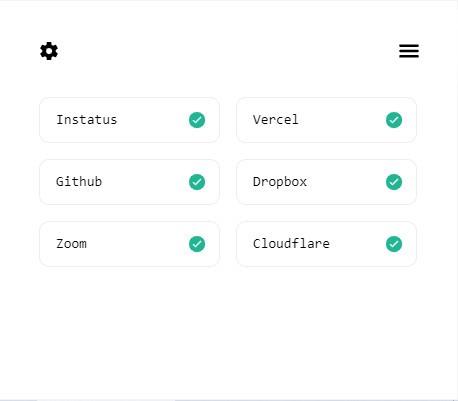Open the hamburger menu
This screenshot has height=401, width=458.
pyautogui.click(x=409, y=51)
